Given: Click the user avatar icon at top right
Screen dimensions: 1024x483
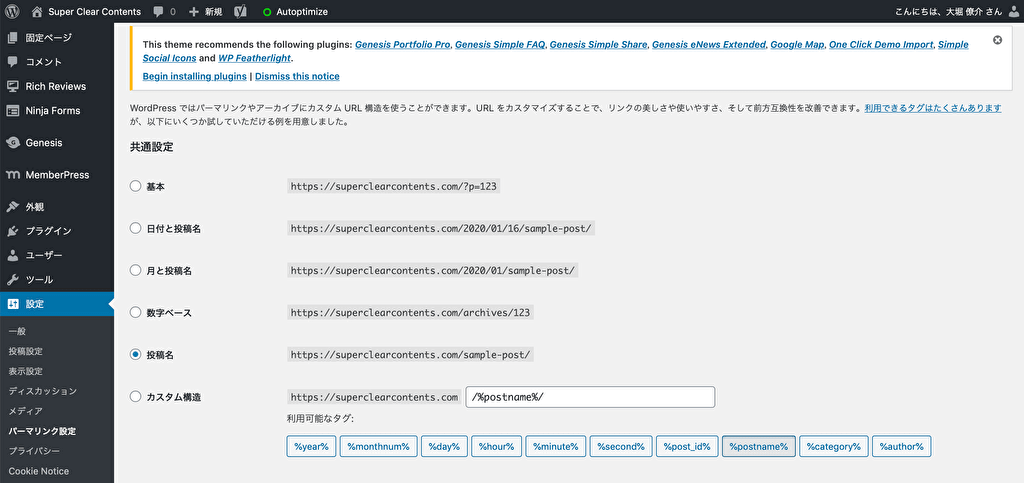Looking at the screenshot, I should 1012,11.
